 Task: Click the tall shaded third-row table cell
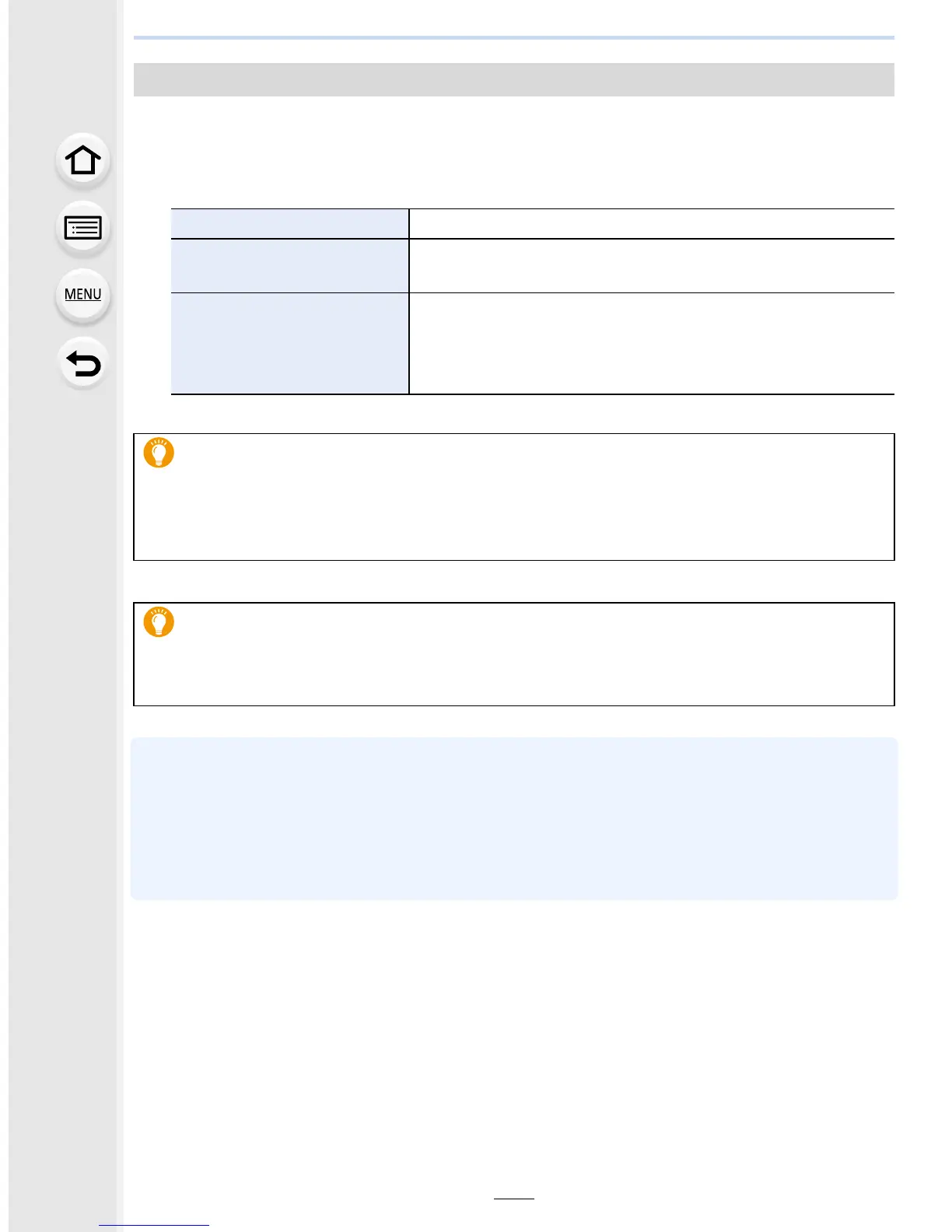pyautogui.click(x=290, y=344)
